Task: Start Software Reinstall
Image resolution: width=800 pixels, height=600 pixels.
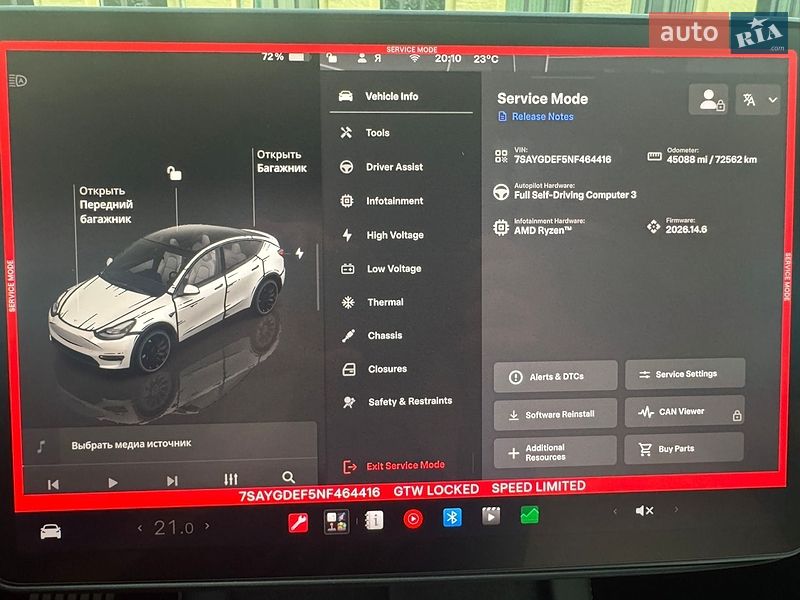Action: (555, 414)
